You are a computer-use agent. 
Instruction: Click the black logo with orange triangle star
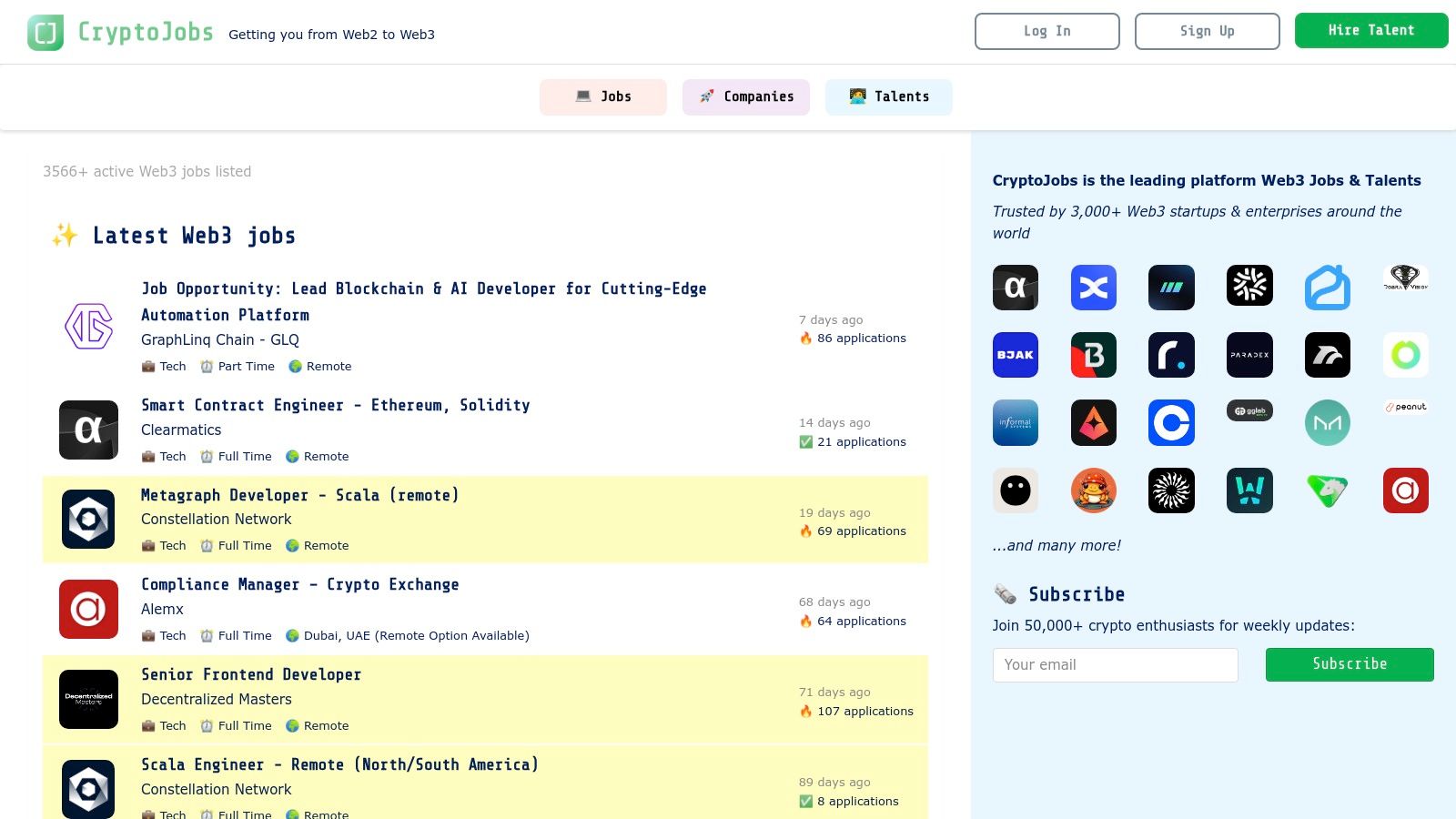click(x=1094, y=423)
